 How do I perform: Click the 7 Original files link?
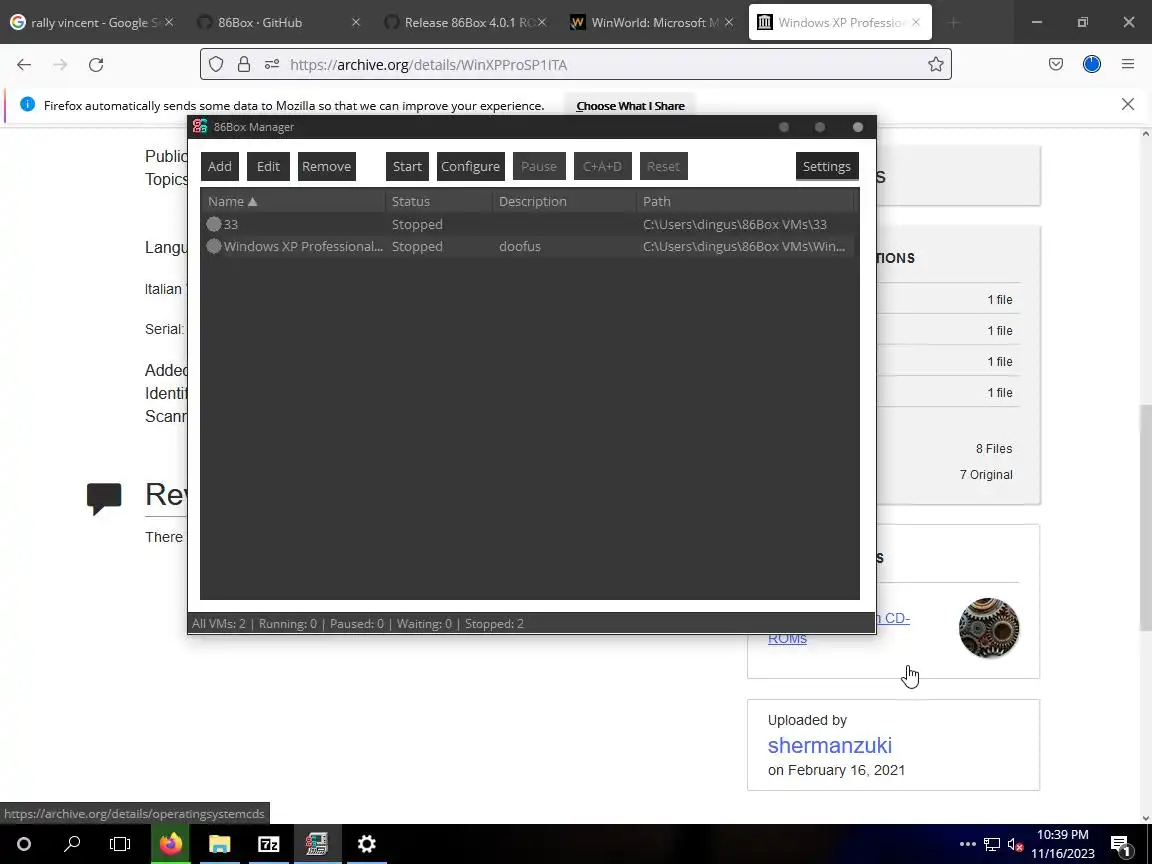pyautogui.click(x=986, y=475)
